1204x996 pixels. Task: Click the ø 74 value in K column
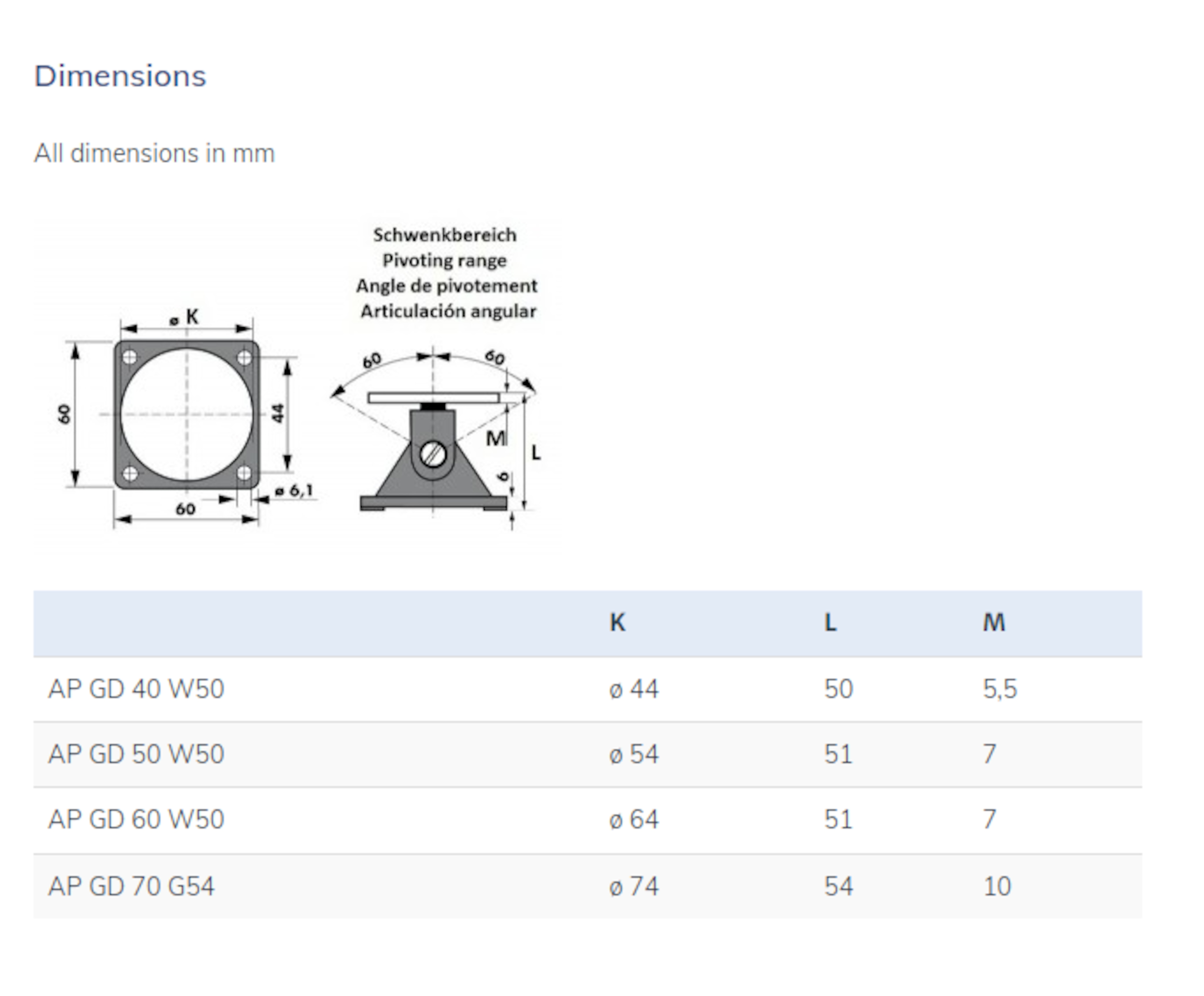634,886
